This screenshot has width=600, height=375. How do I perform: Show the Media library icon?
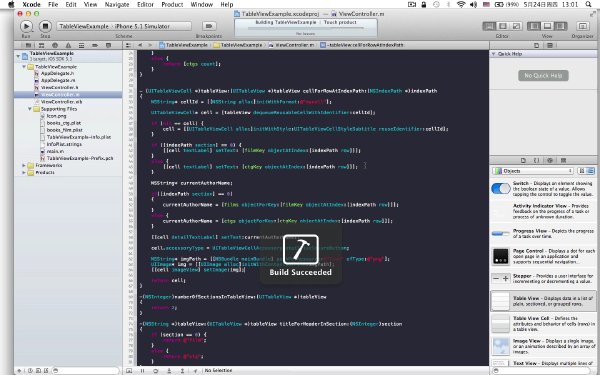(x=563, y=160)
